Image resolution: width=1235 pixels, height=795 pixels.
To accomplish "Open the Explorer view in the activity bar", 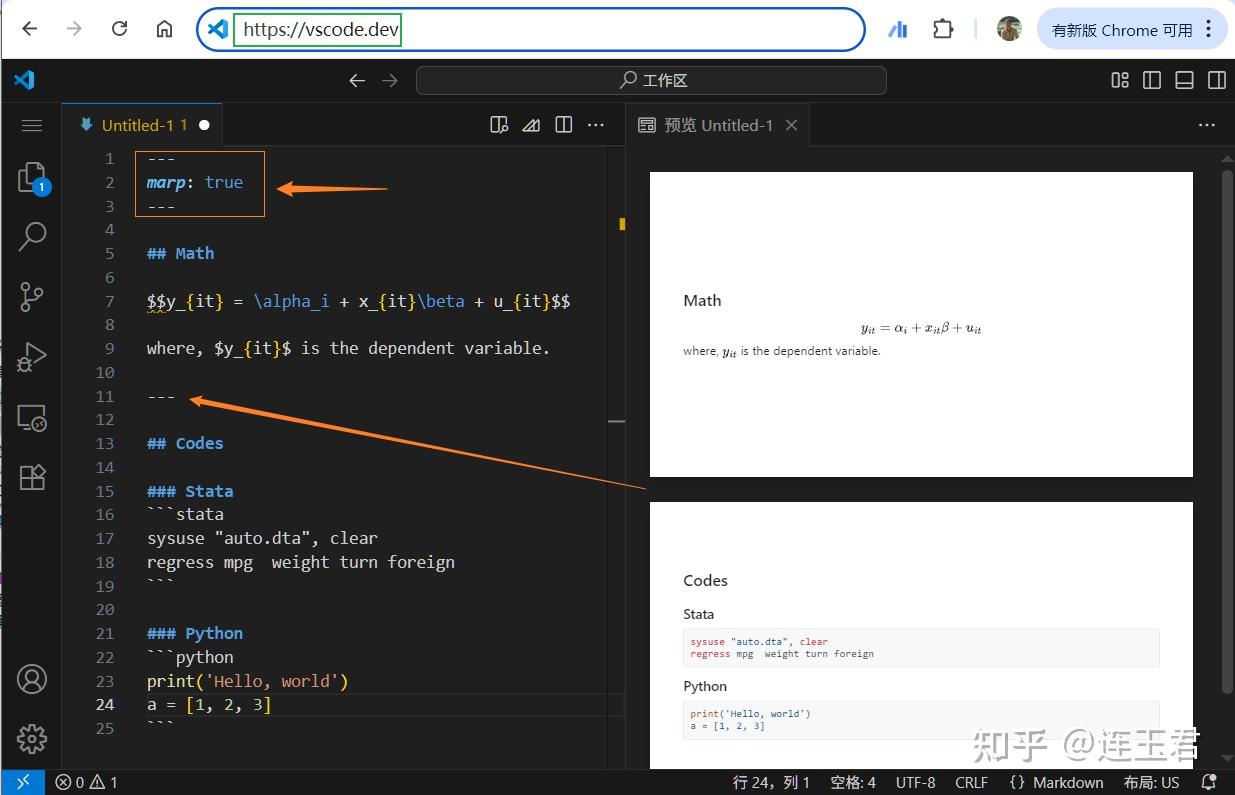I will (31, 177).
